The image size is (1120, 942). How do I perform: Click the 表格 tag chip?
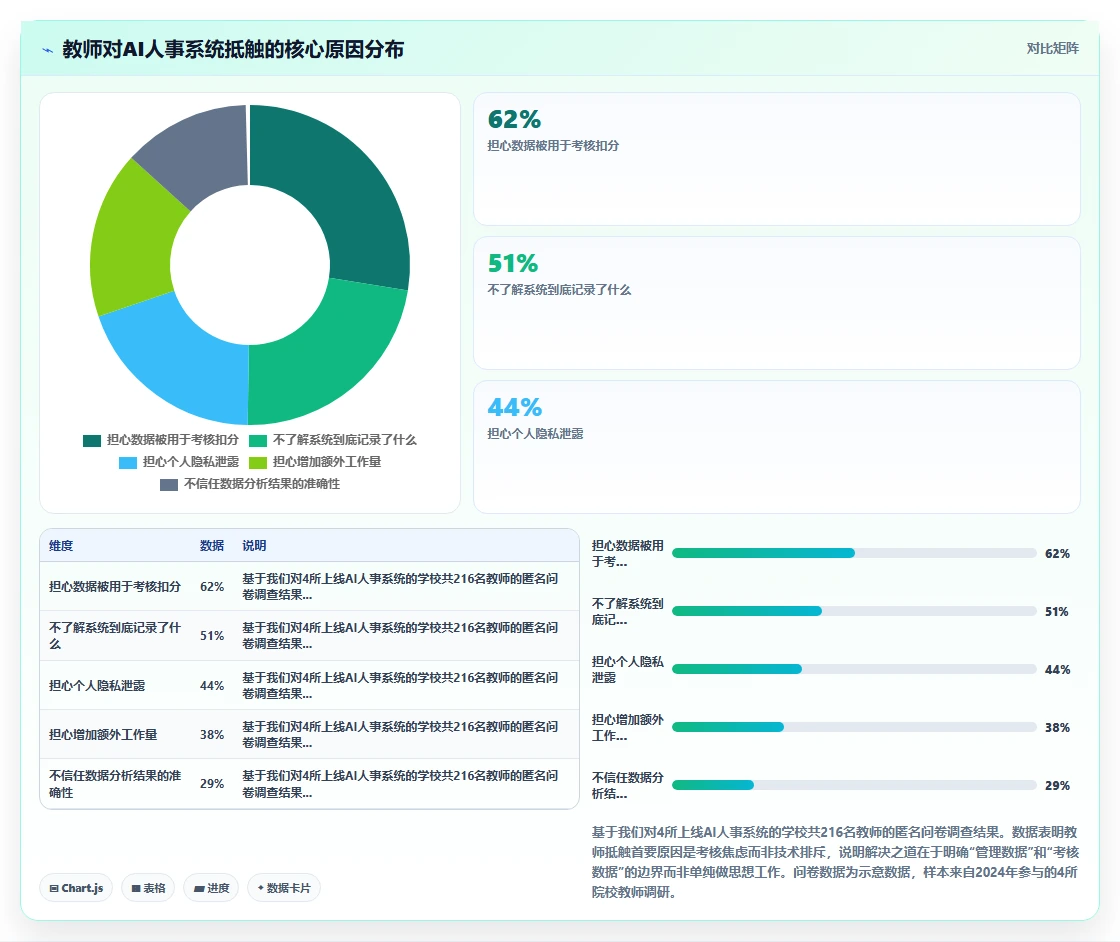(148, 888)
